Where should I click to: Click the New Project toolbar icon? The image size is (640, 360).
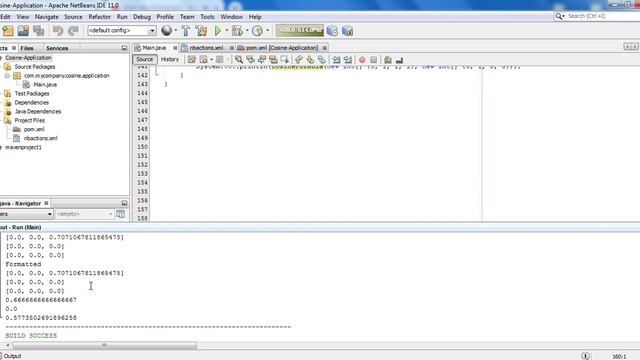8,31
